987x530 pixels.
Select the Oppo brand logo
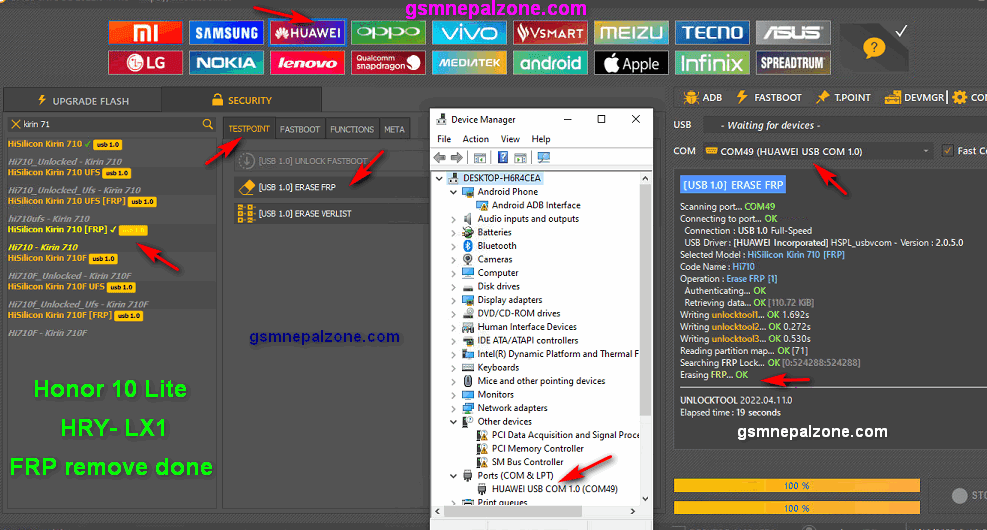388,33
